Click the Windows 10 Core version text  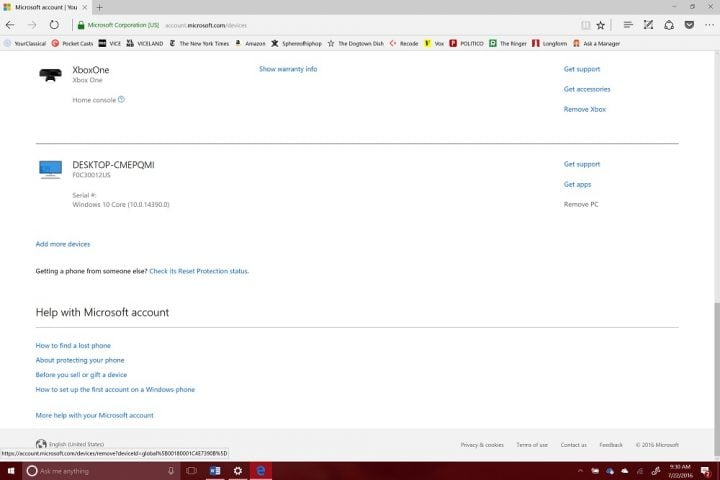point(121,204)
